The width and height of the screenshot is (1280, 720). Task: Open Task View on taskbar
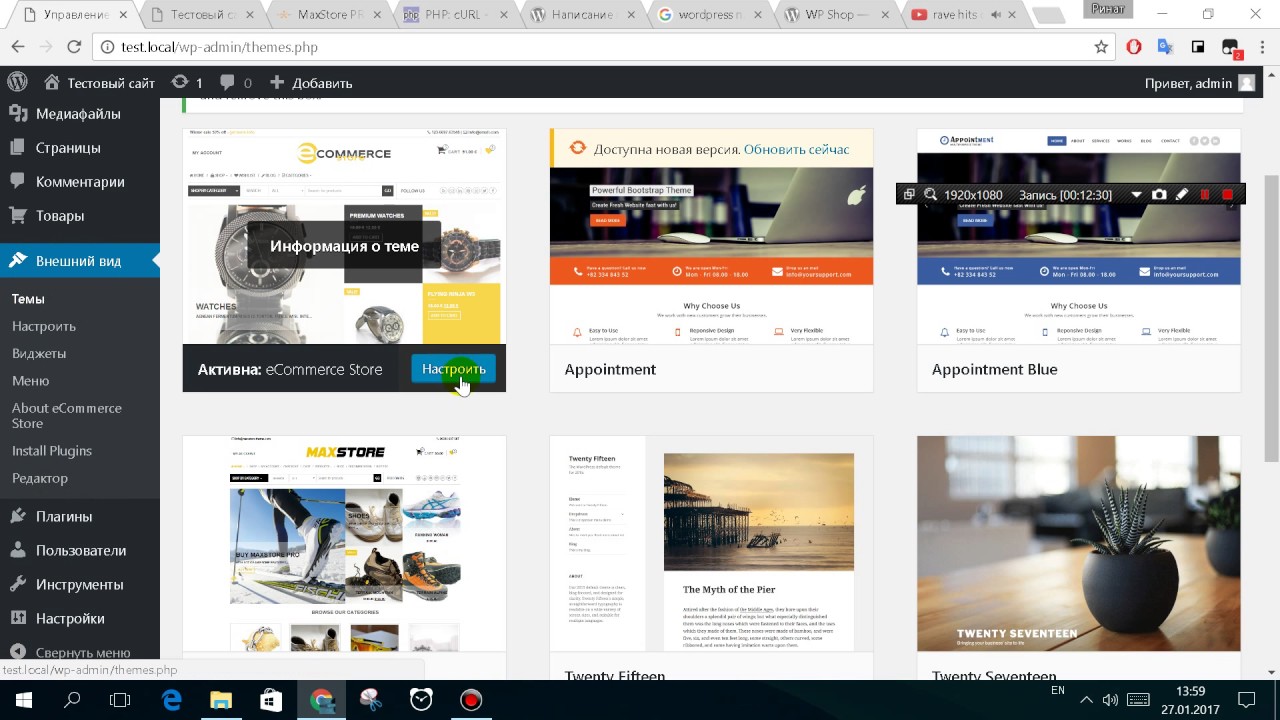[x=120, y=700]
